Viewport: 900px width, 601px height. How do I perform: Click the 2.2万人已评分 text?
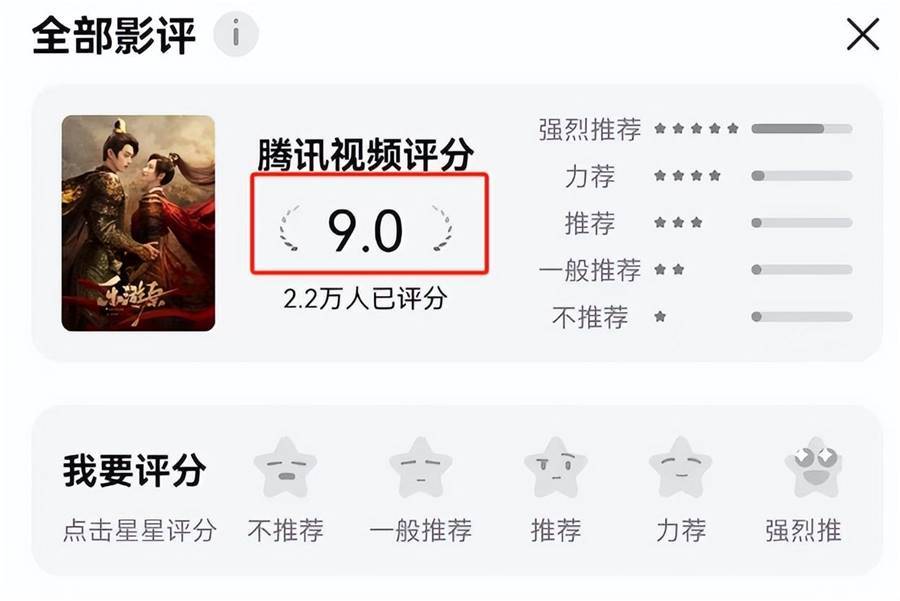[365, 298]
